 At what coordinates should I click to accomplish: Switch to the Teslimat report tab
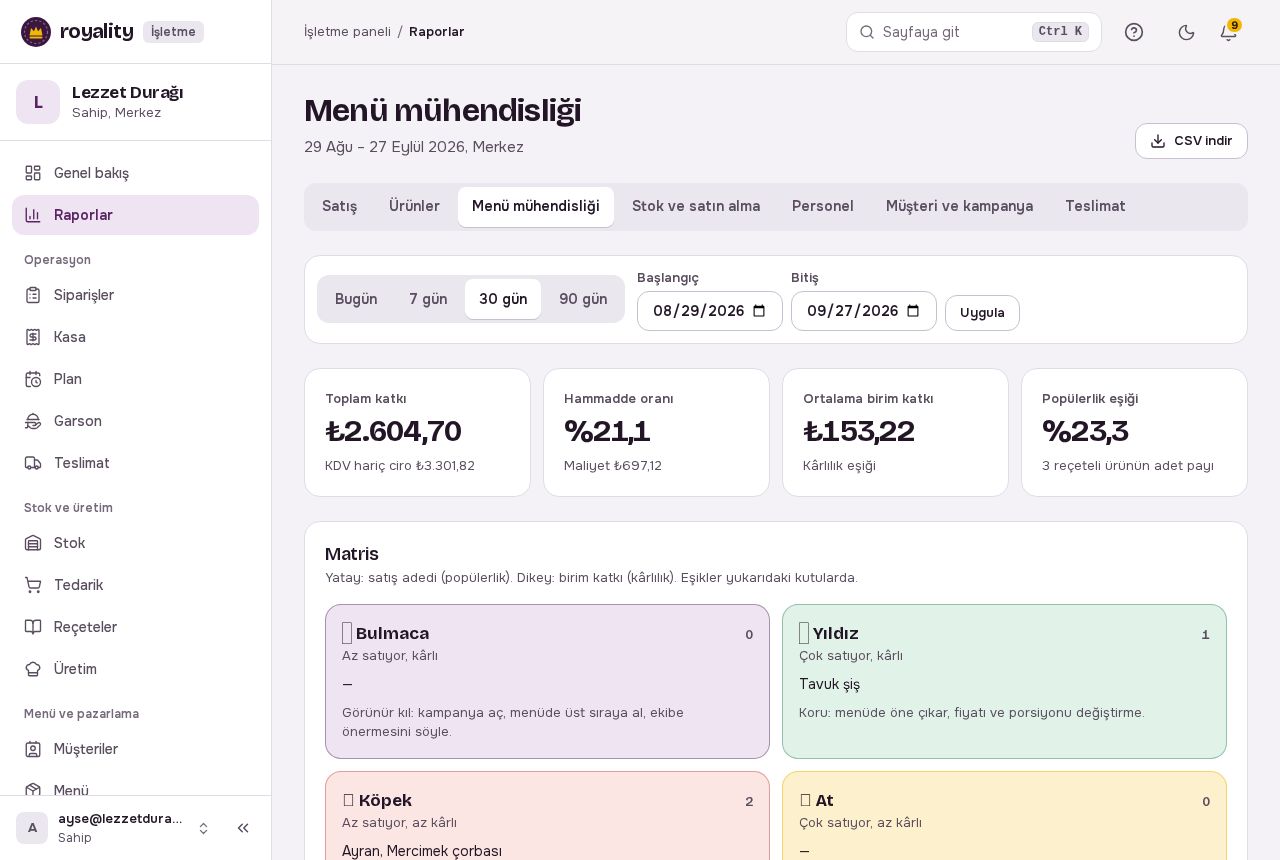(1095, 207)
